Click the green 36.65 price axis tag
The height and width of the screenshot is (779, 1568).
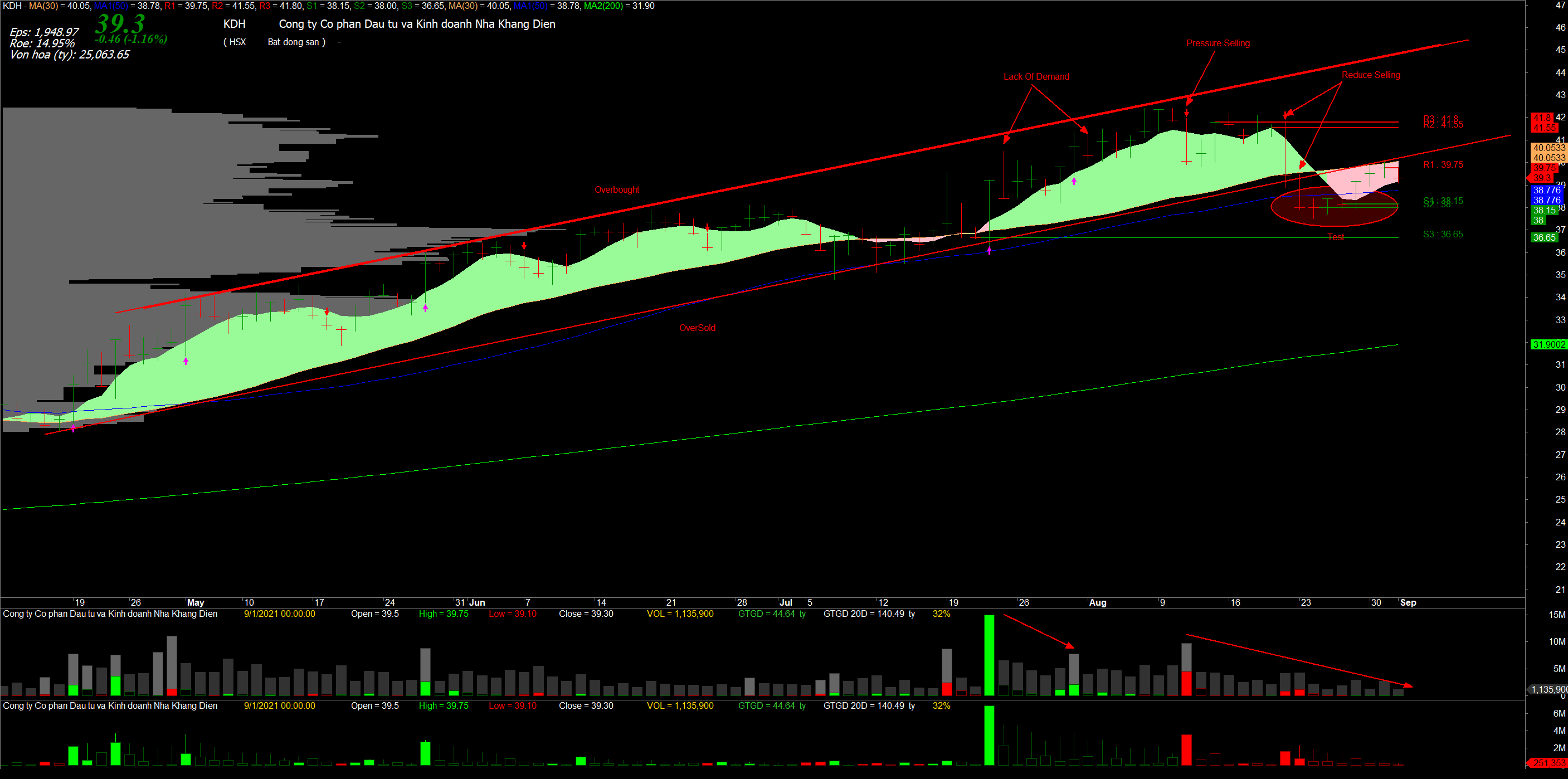[1544, 238]
